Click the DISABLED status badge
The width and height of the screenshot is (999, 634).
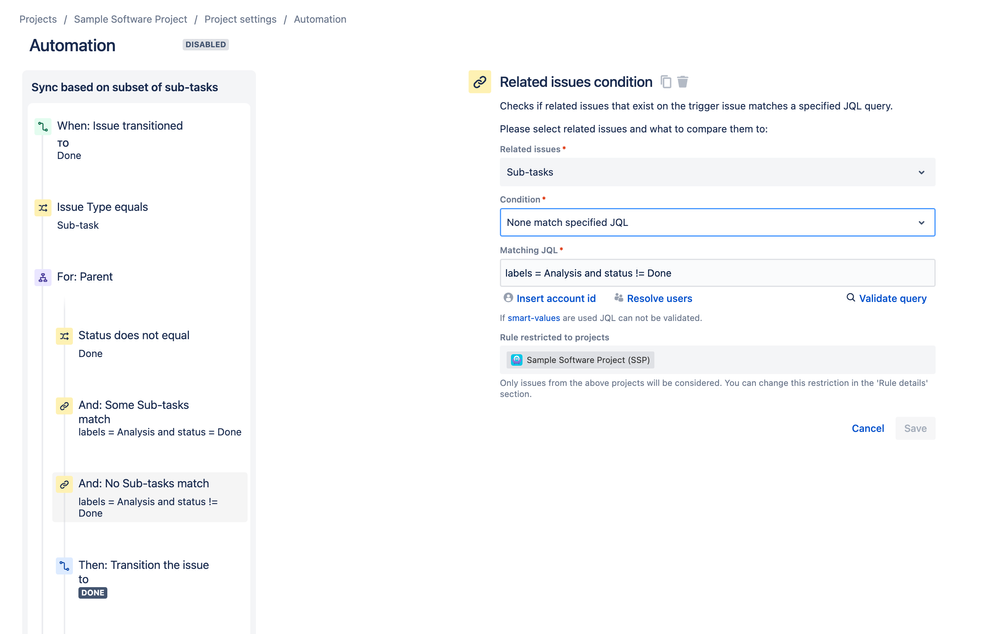pyautogui.click(x=206, y=45)
